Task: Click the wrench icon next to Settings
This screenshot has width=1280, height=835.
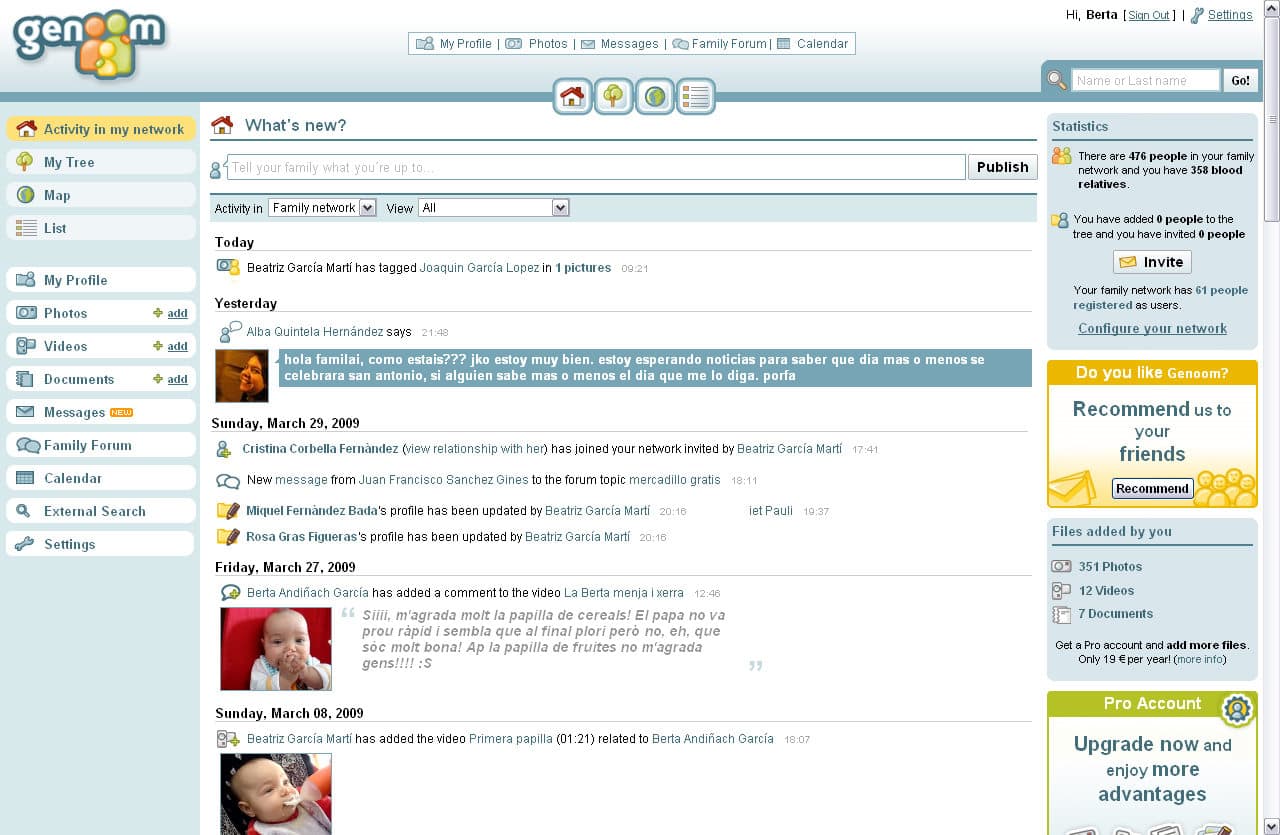Action: tap(1196, 15)
